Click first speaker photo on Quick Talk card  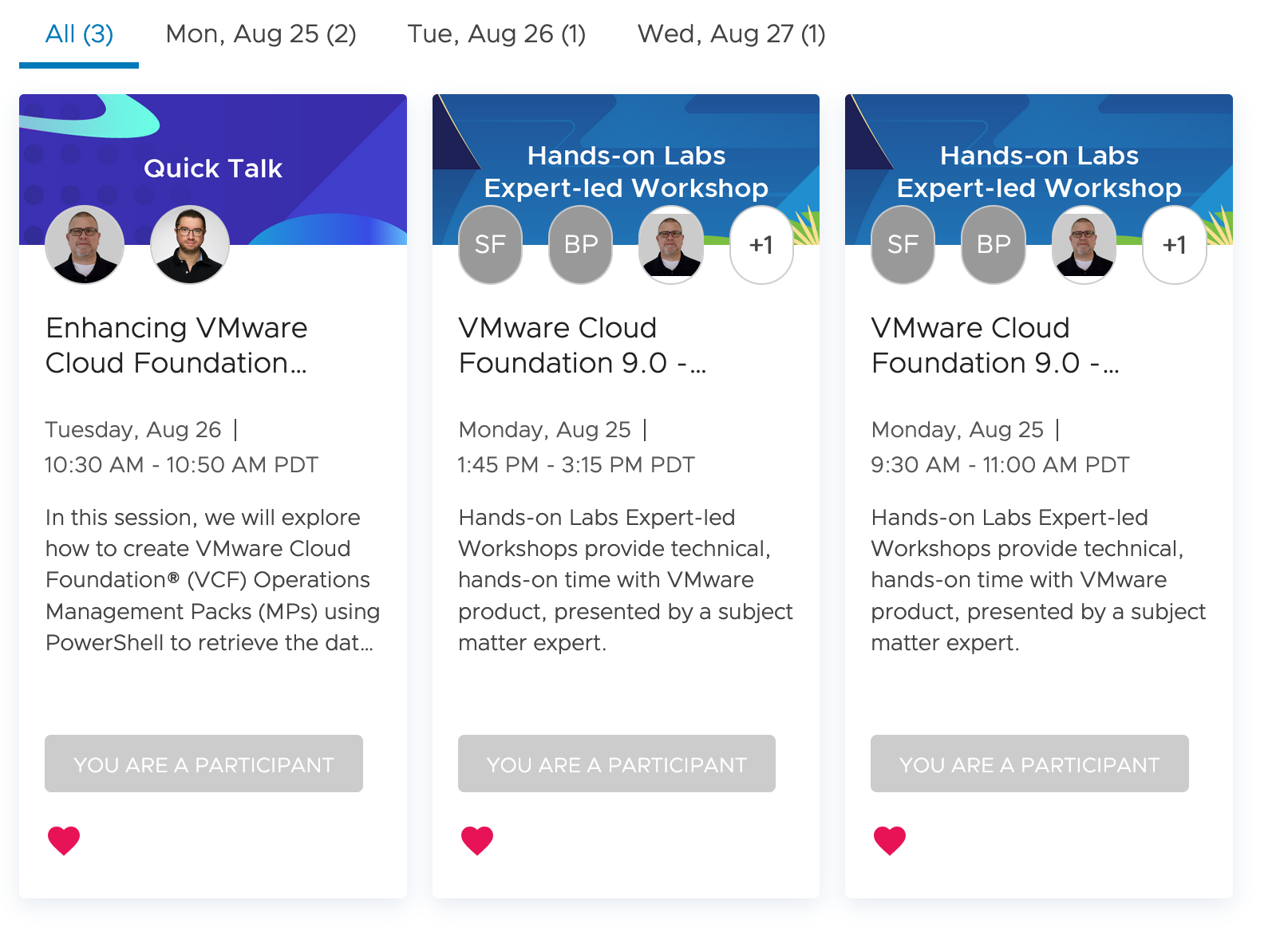click(x=85, y=245)
